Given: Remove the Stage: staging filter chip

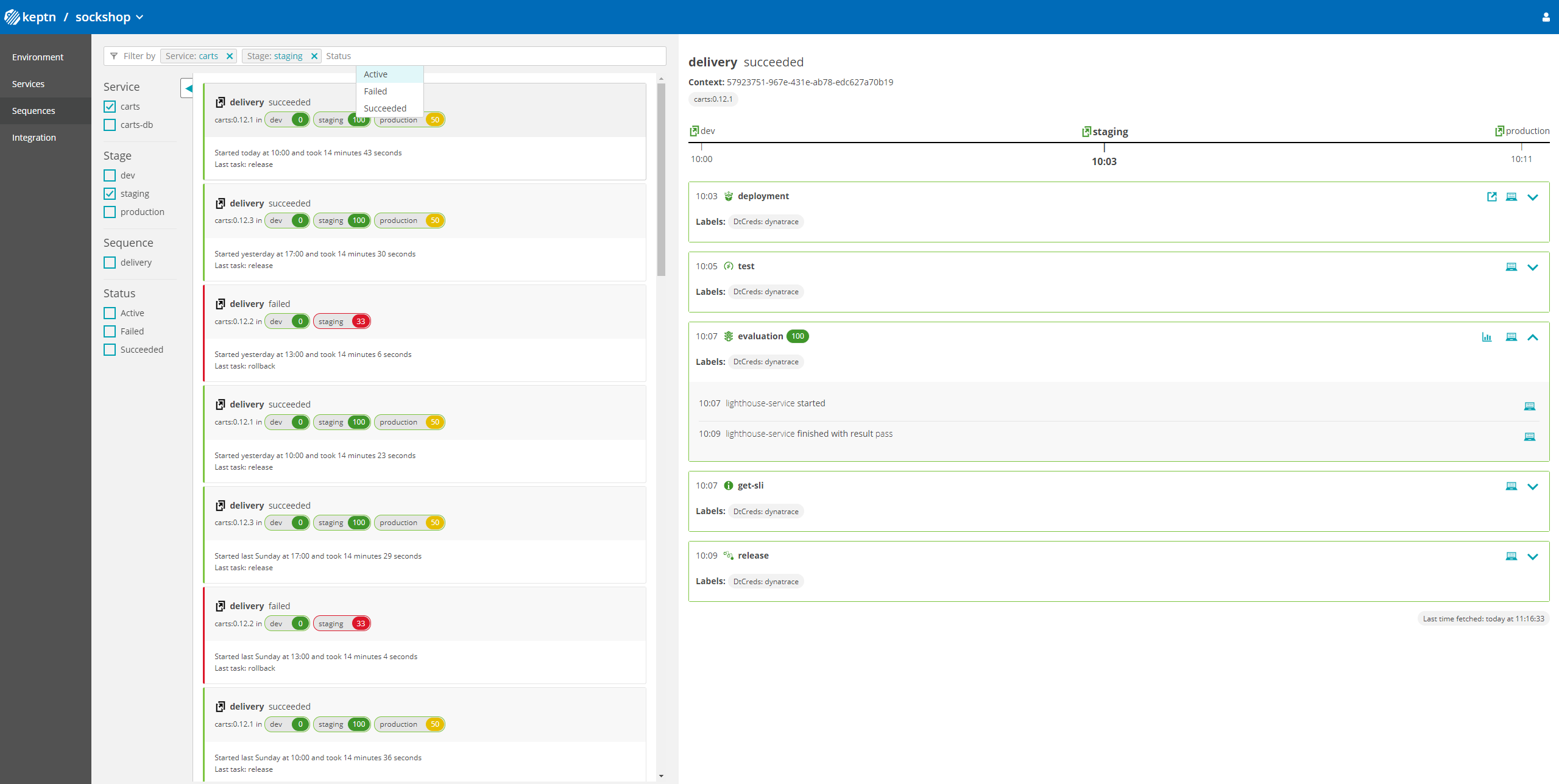Looking at the screenshot, I should (x=314, y=56).
